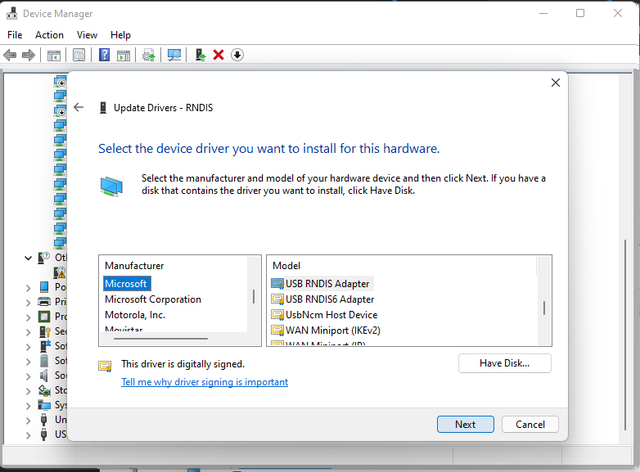Scan for hardware changes with monitor magnifier icon

coord(174,55)
